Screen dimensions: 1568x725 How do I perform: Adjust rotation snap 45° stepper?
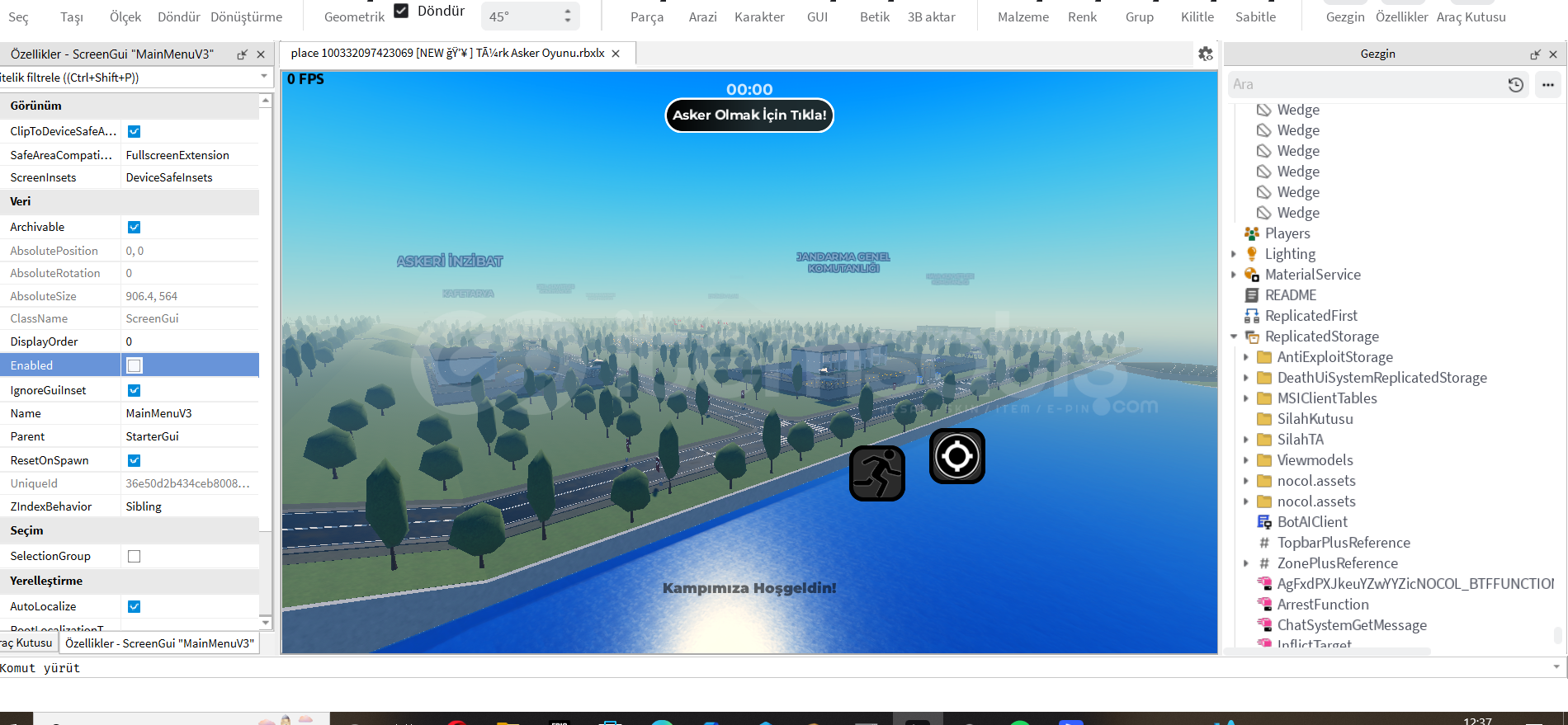click(x=568, y=16)
